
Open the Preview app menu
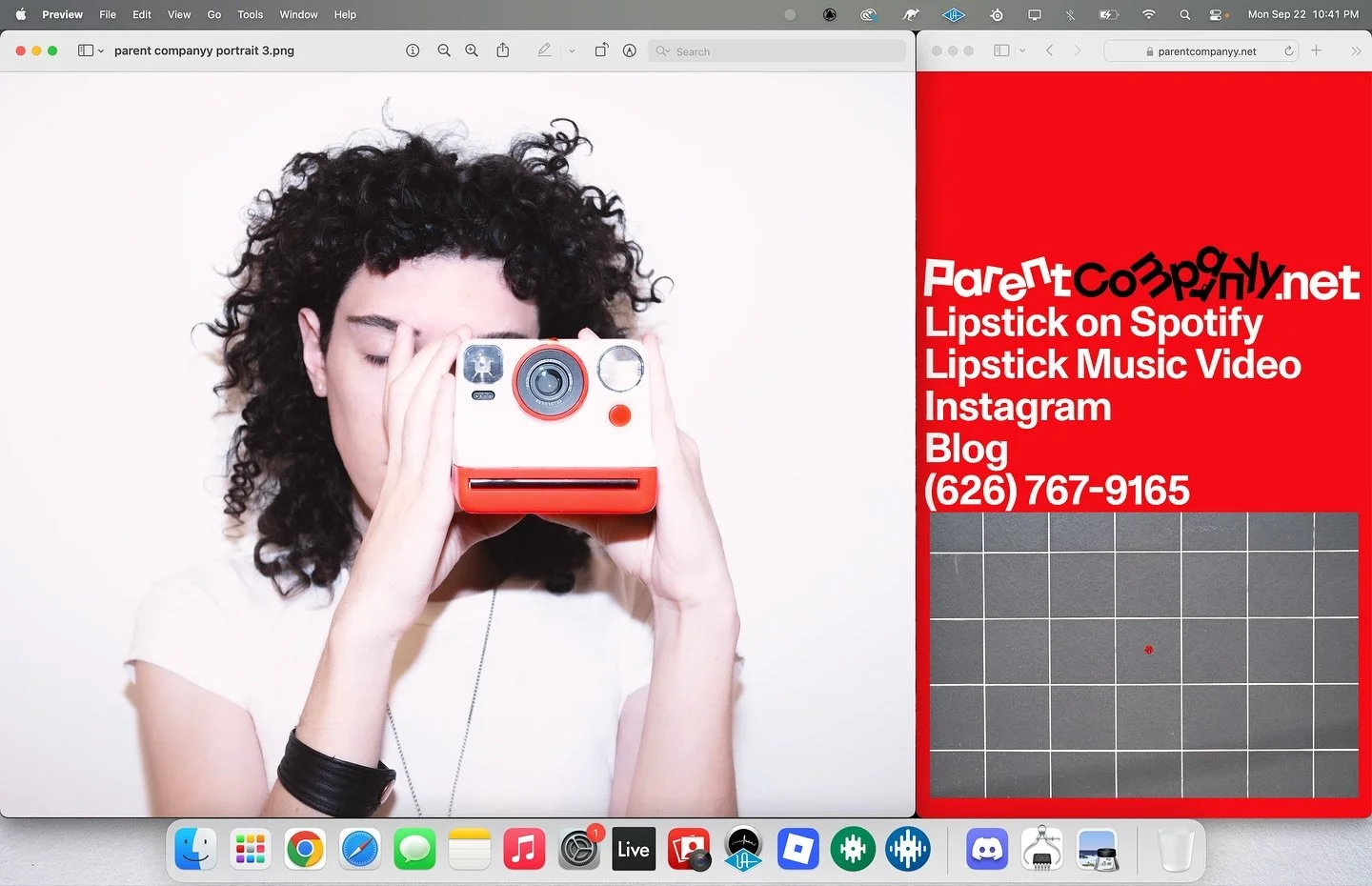[63, 14]
